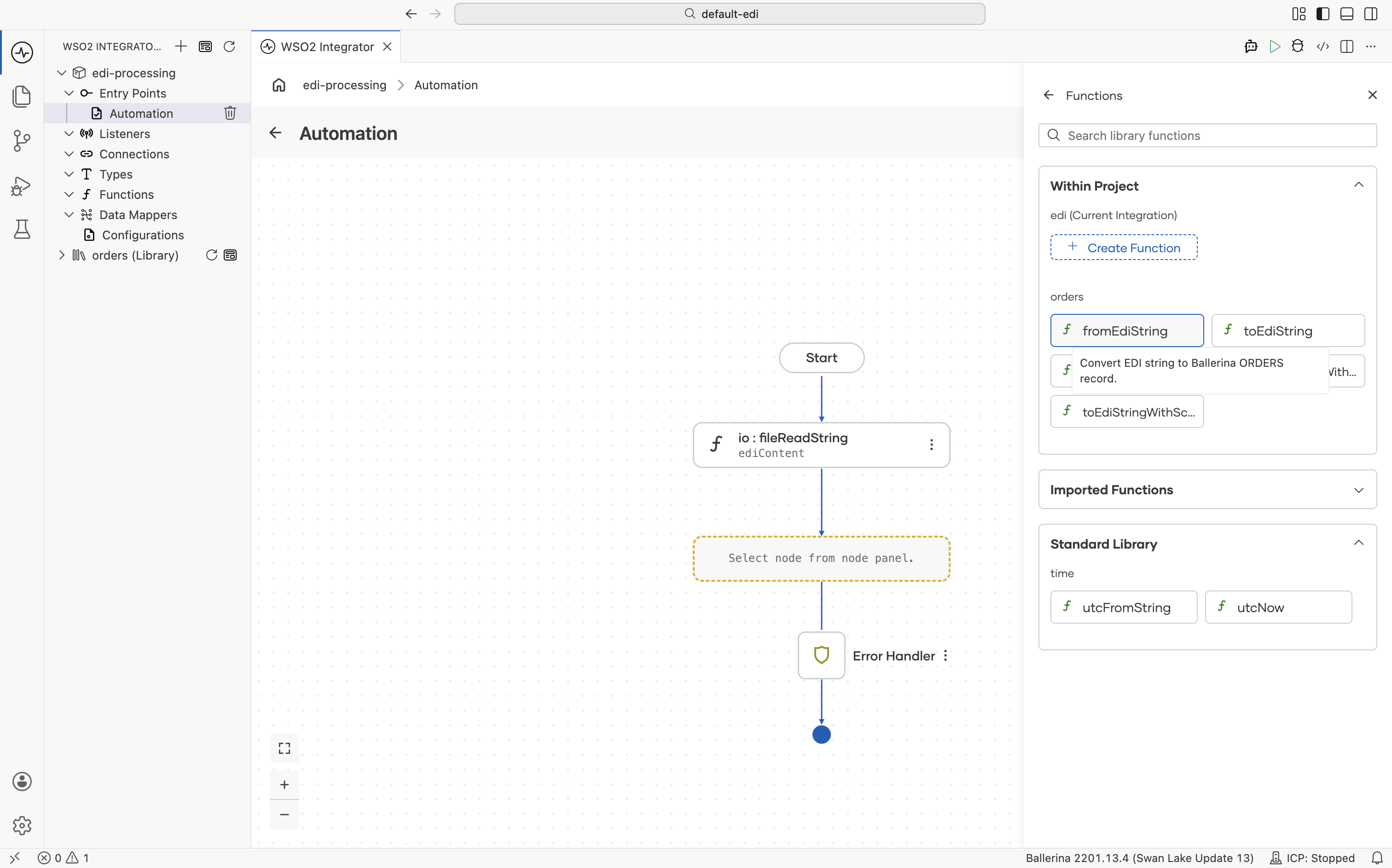Open the Explorer files icon in activity bar

(x=22, y=97)
